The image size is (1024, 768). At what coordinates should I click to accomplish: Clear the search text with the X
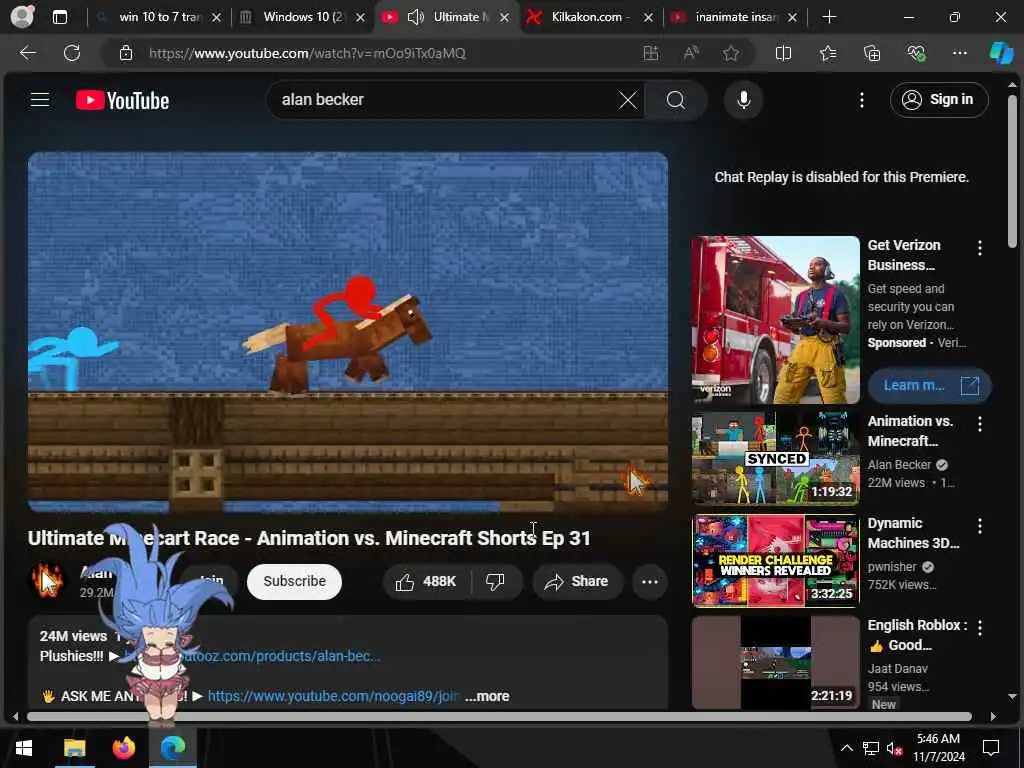(x=628, y=100)
